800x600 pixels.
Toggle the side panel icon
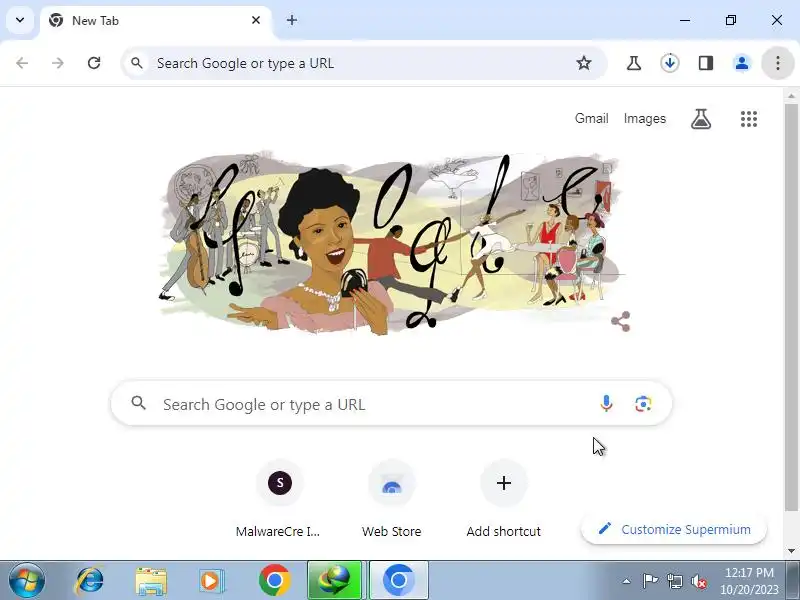pyautogui.click(x=706, y=63)
